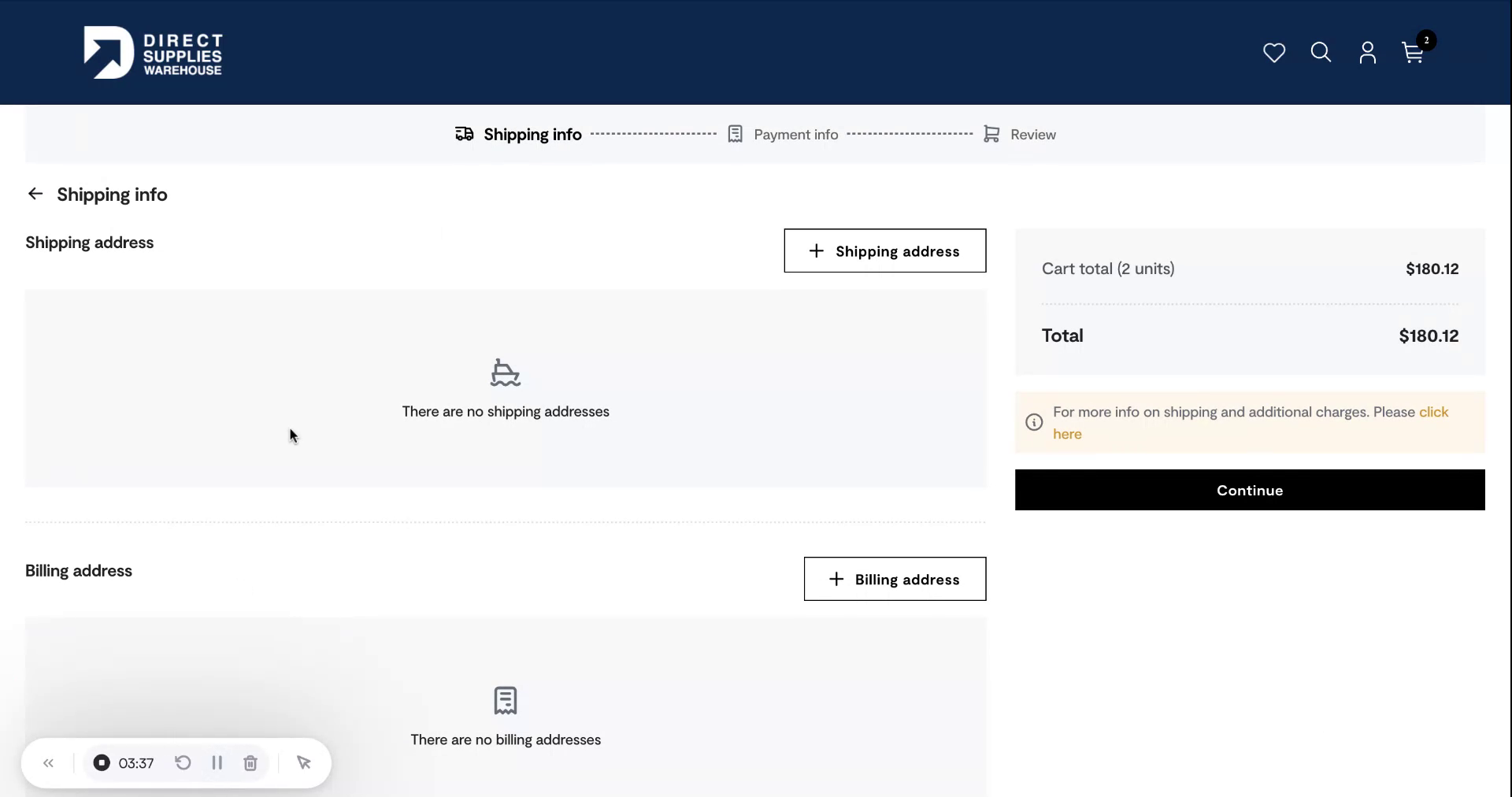Viewport: 1512px width, 797px height.
Task: Click the shipping truck icon in checkout steps
Action: point(464,134)
